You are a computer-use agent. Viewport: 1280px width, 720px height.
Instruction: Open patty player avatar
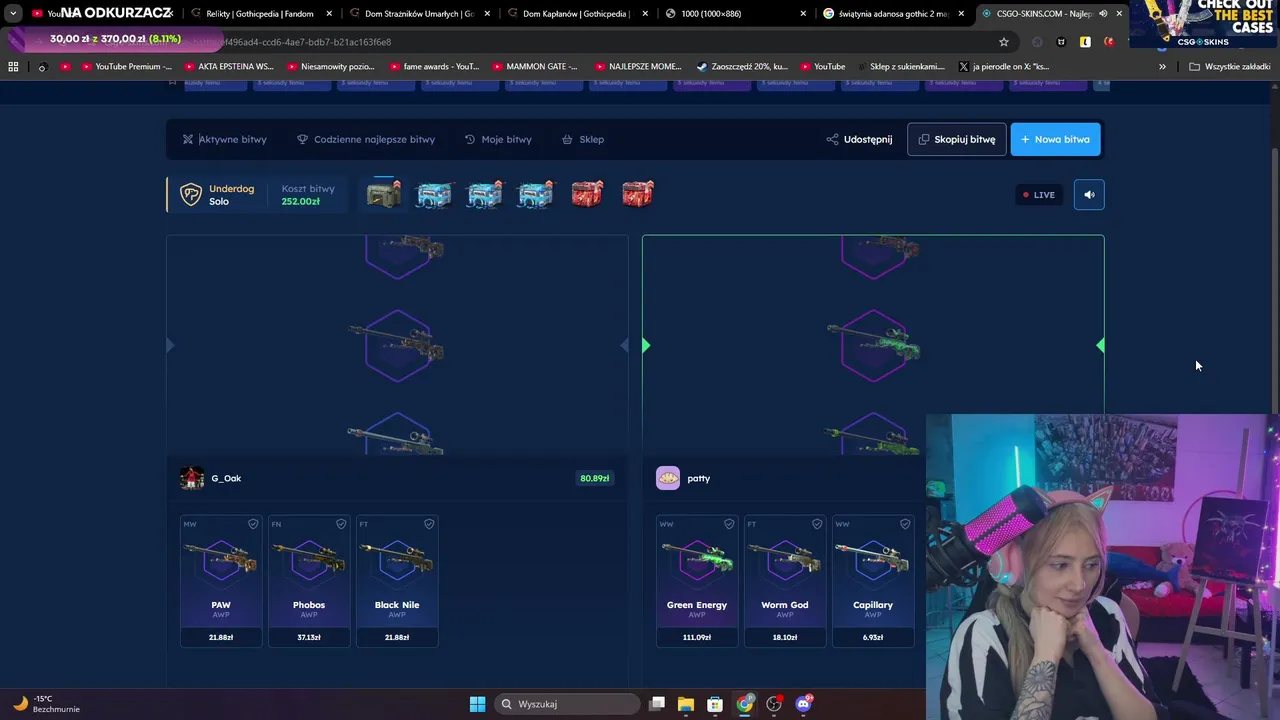pos(668,478)
